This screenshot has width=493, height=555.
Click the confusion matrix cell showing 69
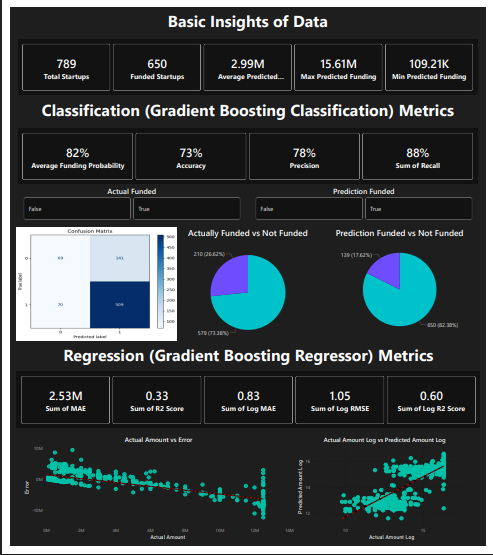tap(60, 258)
